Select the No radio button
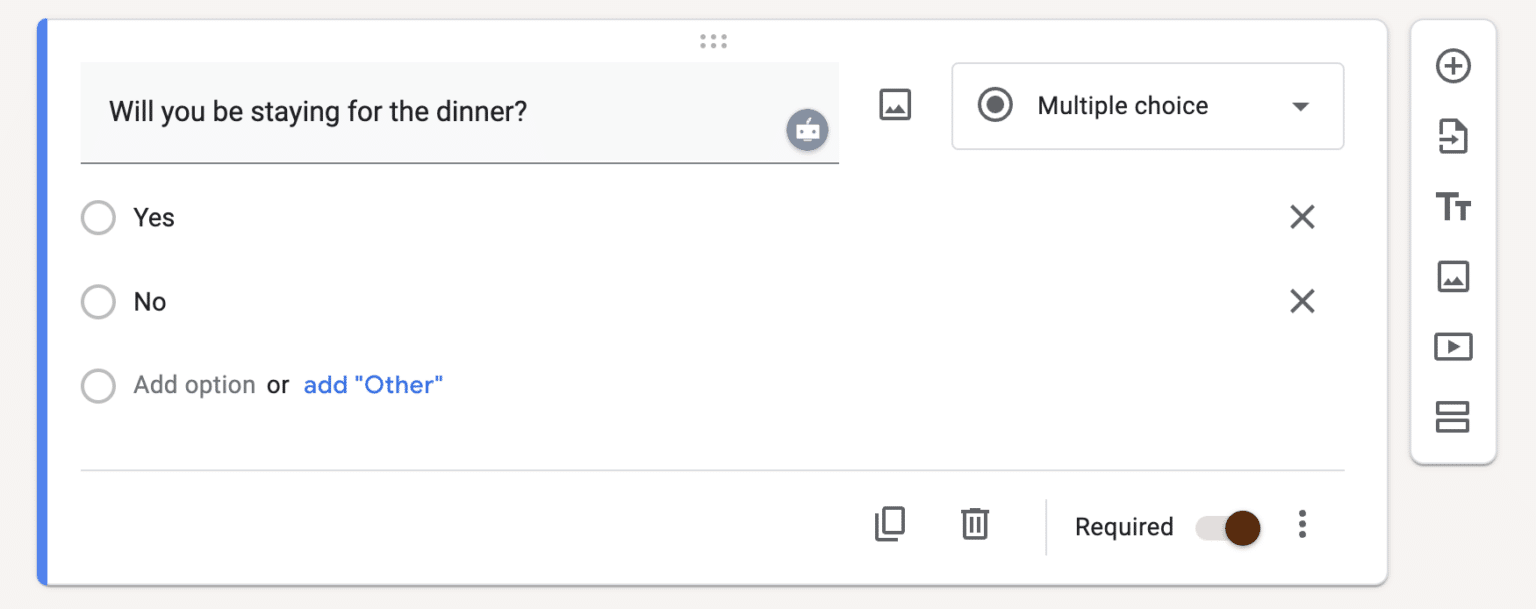 (98, 301)
